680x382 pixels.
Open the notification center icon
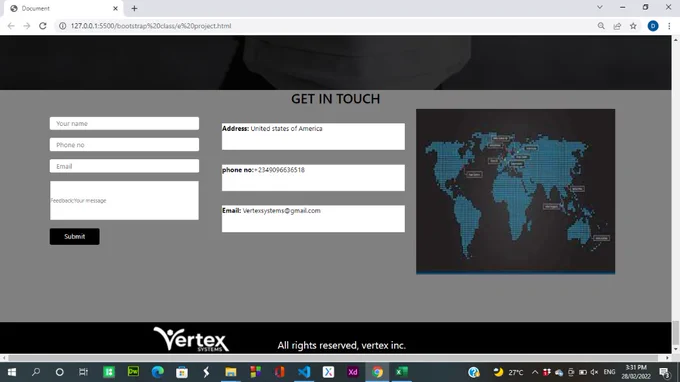click(x=665, y=372)
